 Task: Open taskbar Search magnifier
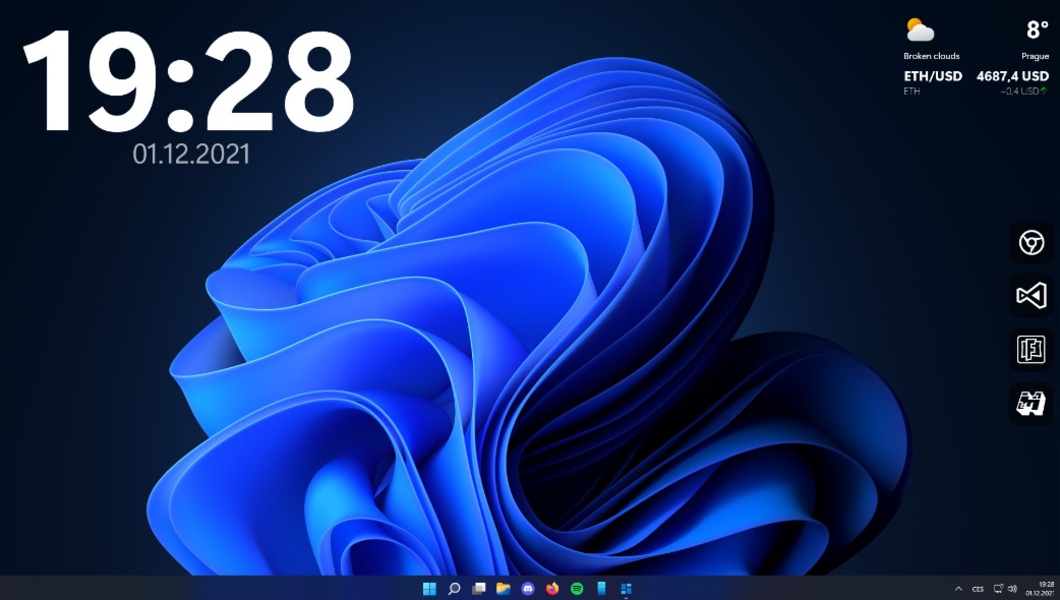coord(454,588)
